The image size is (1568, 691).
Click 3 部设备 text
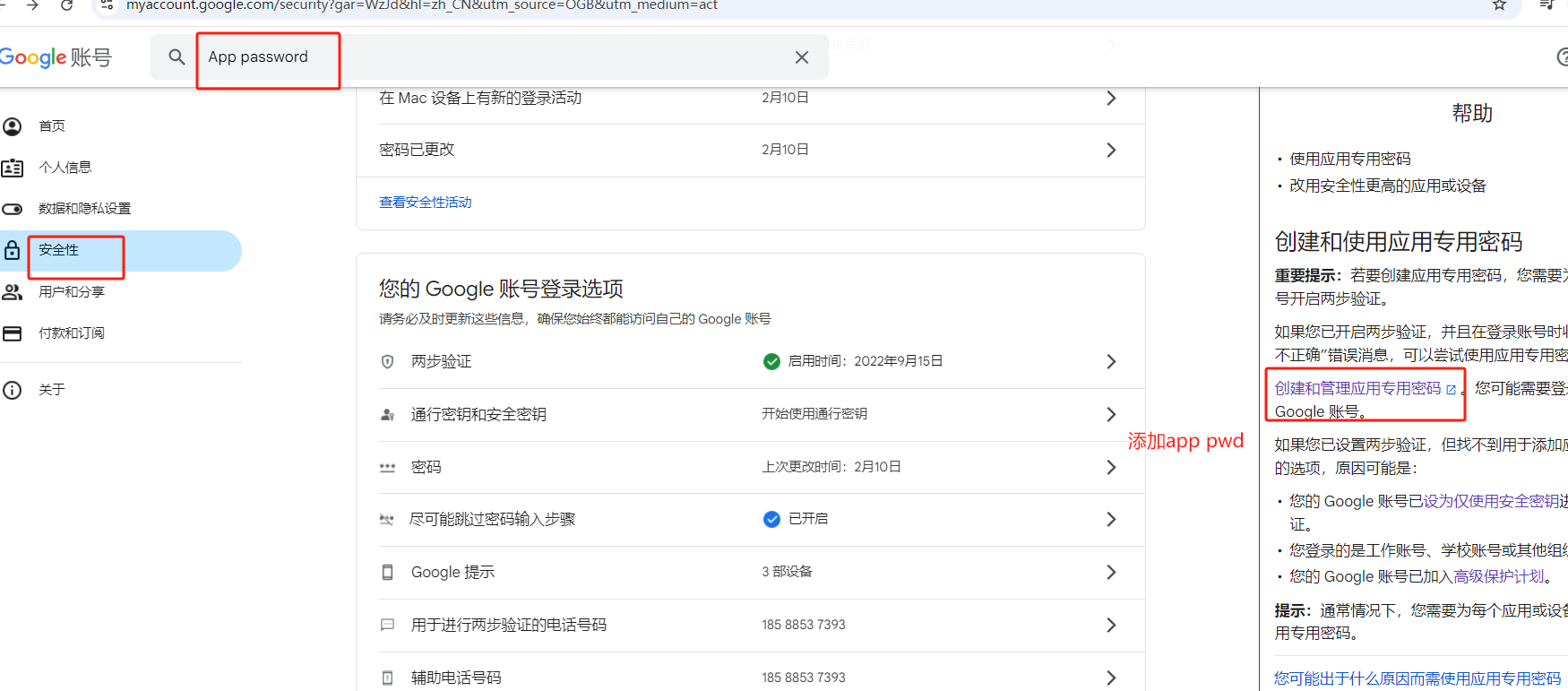(x=787, y=572)
